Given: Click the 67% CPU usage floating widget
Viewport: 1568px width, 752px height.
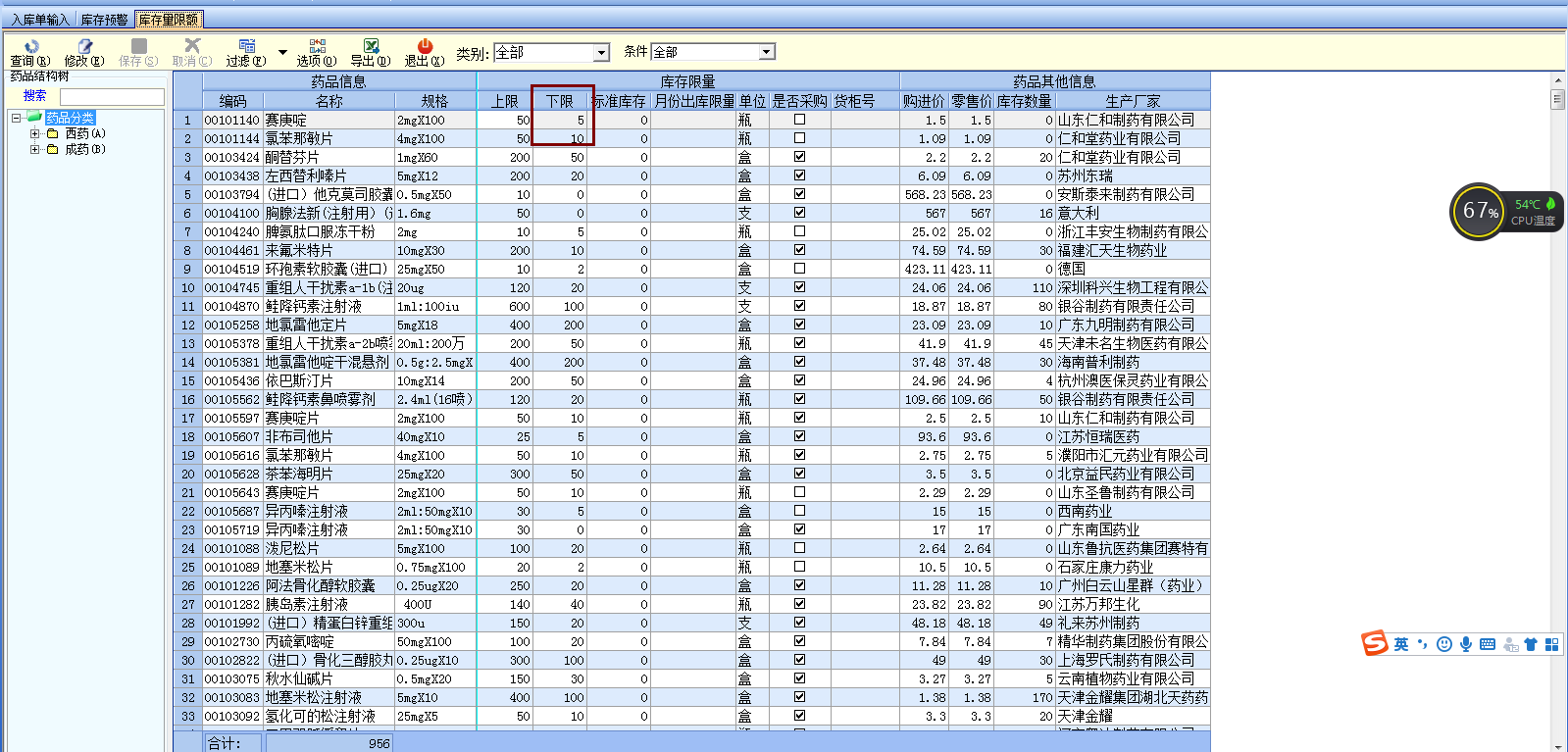Looking at the screenshot, I should pyautogui.click(x=1480, y=211).
